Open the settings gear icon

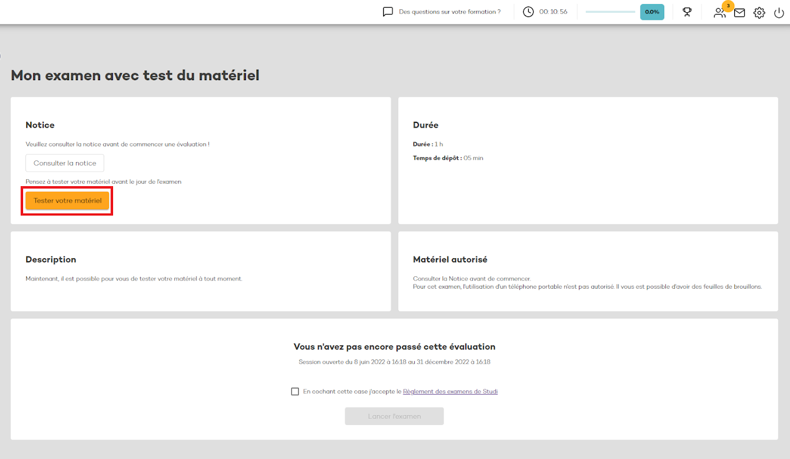click(x=759, y=13)
